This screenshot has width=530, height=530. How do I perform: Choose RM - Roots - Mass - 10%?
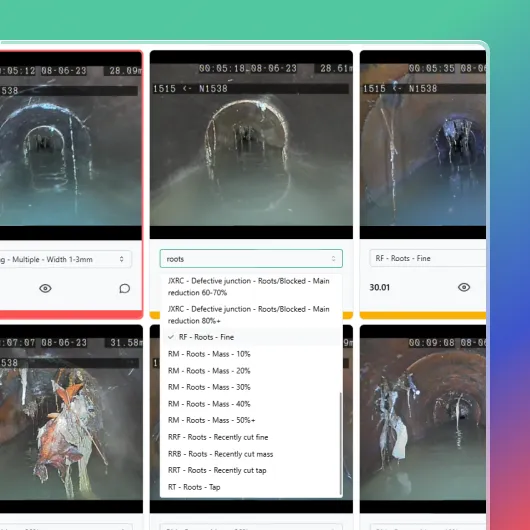click(x=251, y=354)
